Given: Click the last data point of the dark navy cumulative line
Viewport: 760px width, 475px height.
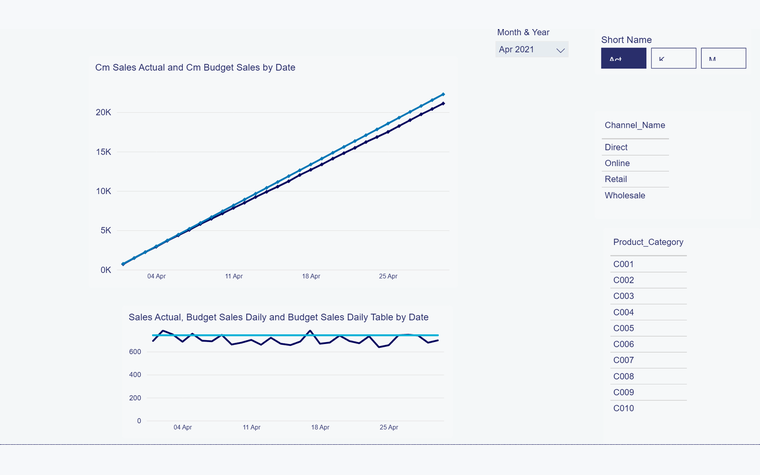Looking at the screenshot, I should tap(443, 103).
